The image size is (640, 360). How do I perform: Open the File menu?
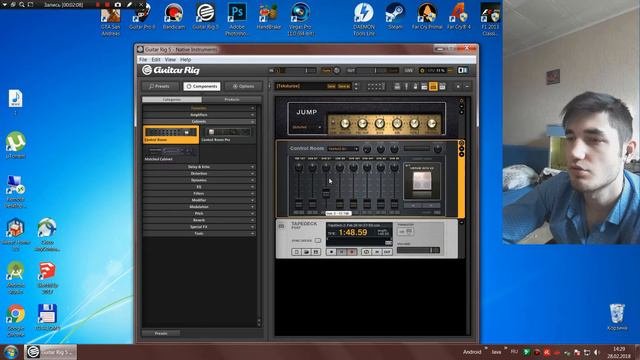[x=143, y=60]
